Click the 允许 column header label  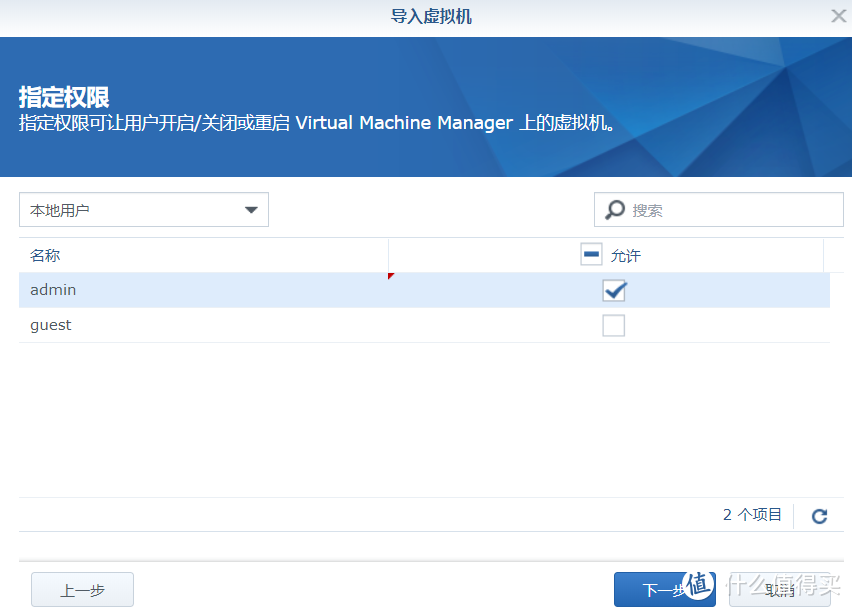625,256
